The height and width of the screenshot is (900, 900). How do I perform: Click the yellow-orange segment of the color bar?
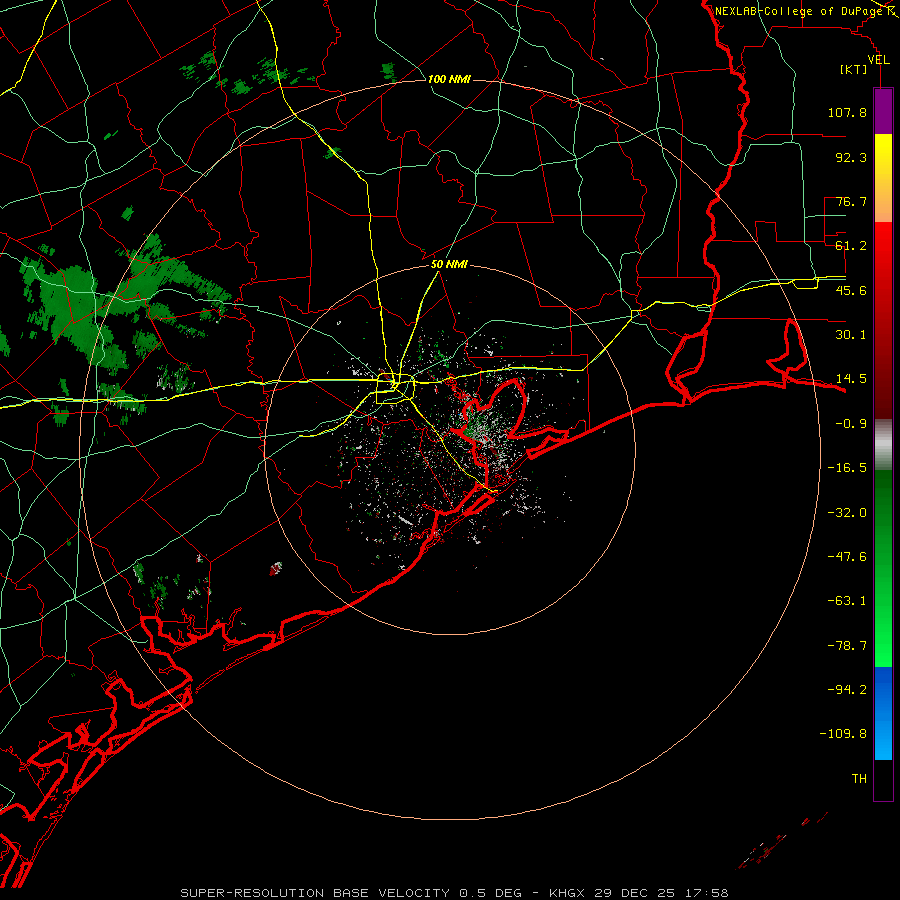click(883, 178)
